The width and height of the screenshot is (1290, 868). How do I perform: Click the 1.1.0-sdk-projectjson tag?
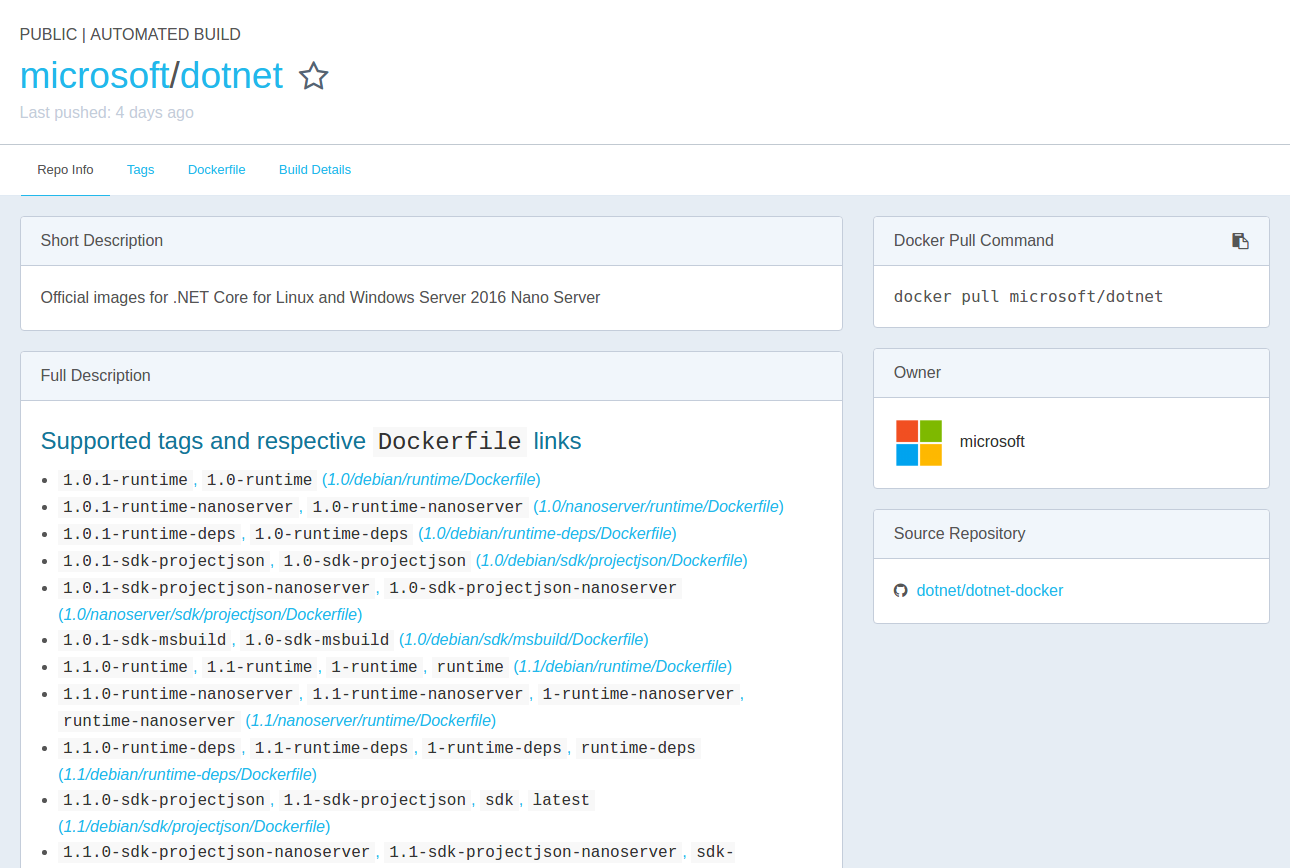click(x=164, y=799)
